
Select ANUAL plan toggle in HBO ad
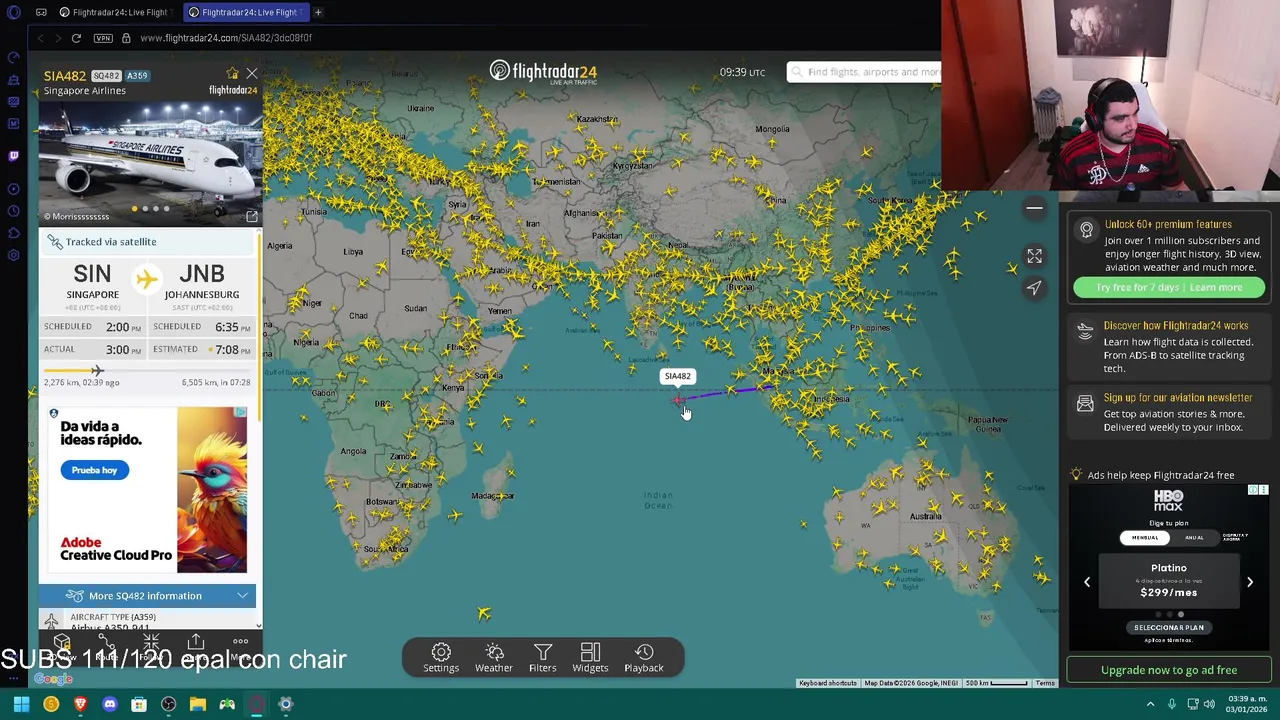click(1194, 538)
